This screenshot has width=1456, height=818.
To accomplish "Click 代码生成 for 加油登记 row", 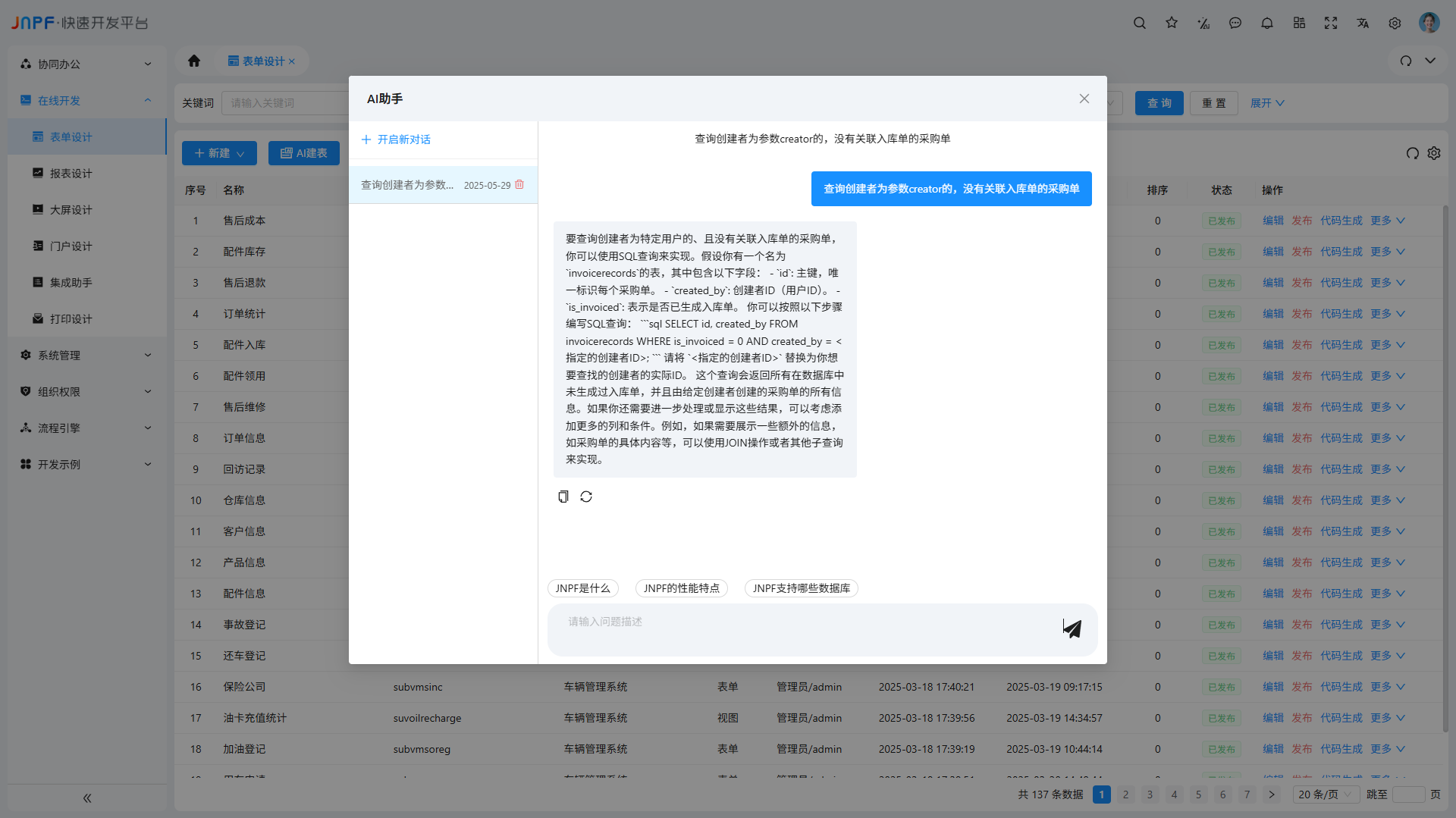I will click(x=1341, y=749).
